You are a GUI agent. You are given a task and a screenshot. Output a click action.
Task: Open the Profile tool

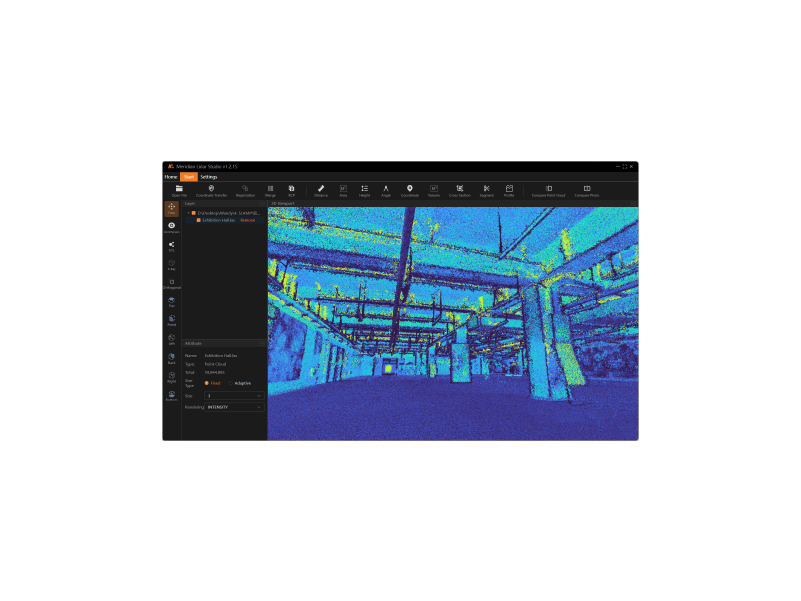509,191
